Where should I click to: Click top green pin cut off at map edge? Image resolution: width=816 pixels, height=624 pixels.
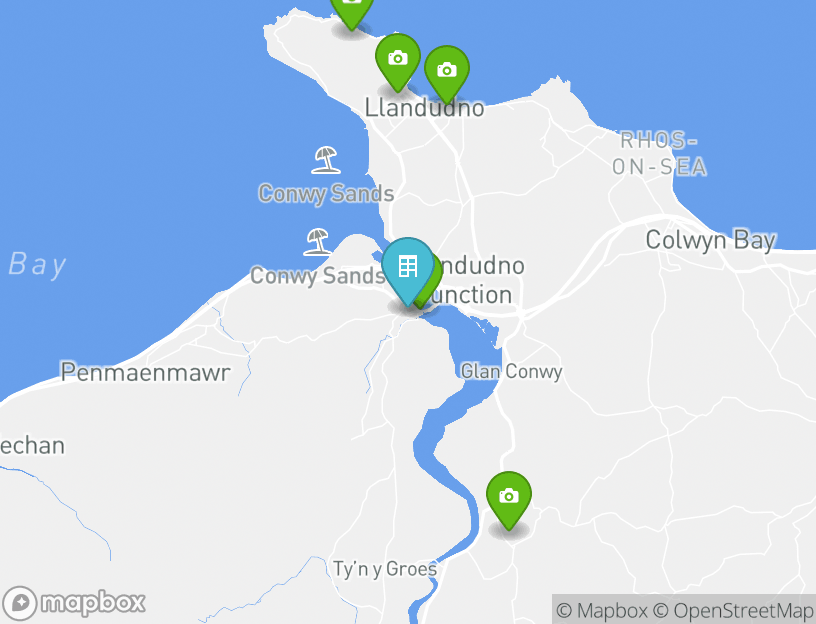[352, 13]
